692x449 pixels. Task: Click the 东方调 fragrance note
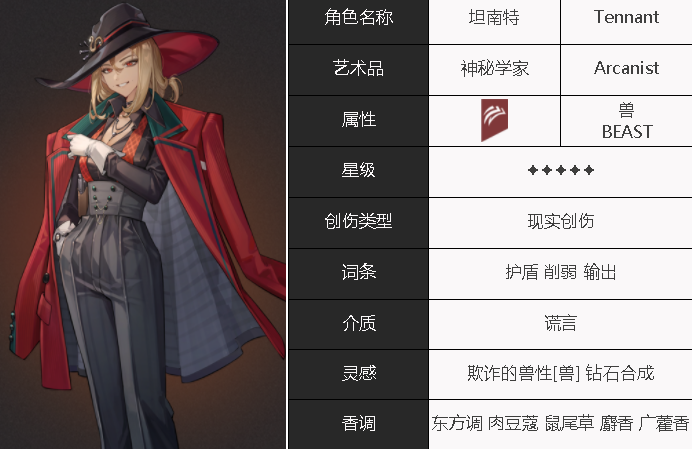coord(457,423)
